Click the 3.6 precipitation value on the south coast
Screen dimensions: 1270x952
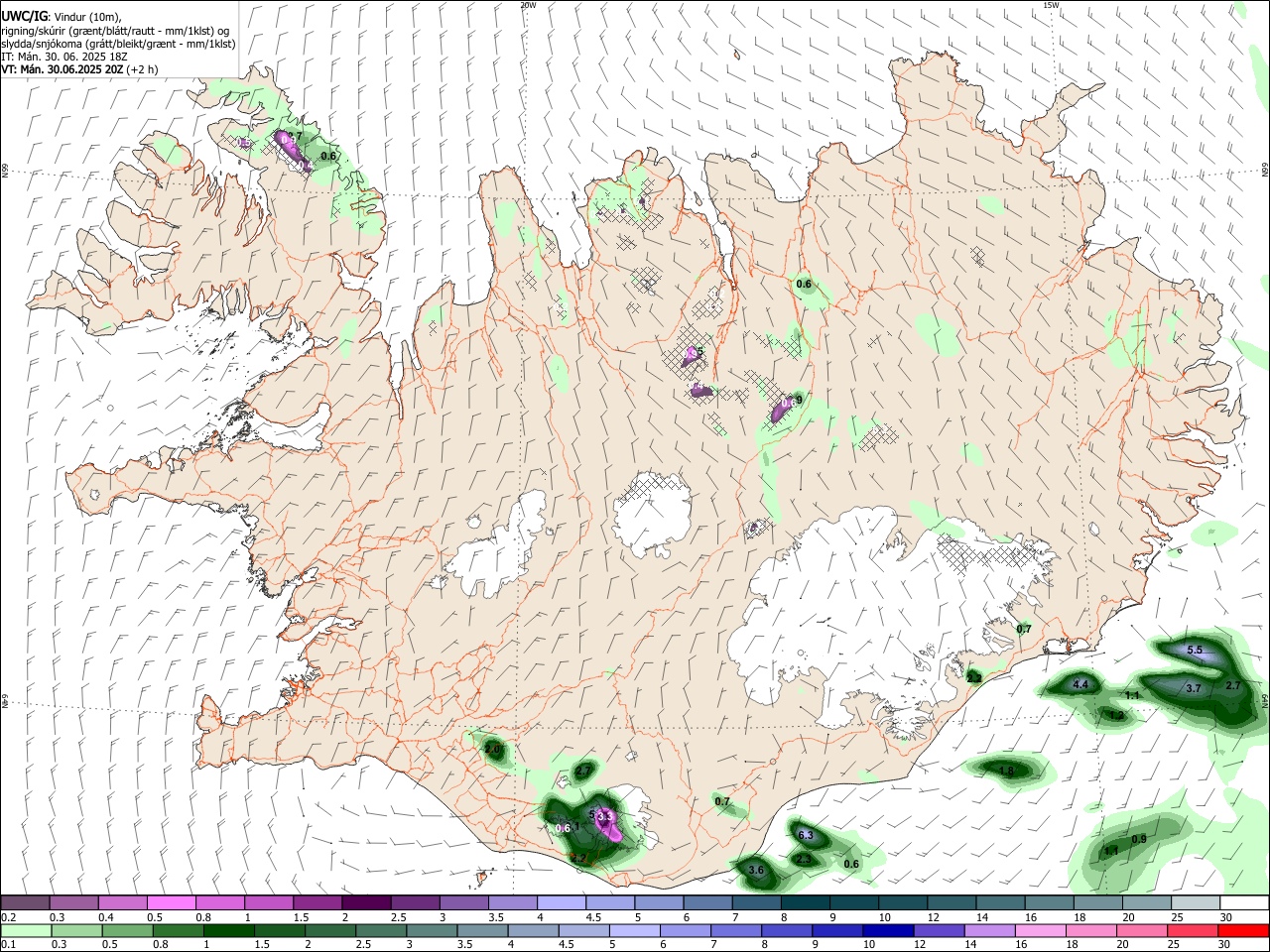coord(756,870)
